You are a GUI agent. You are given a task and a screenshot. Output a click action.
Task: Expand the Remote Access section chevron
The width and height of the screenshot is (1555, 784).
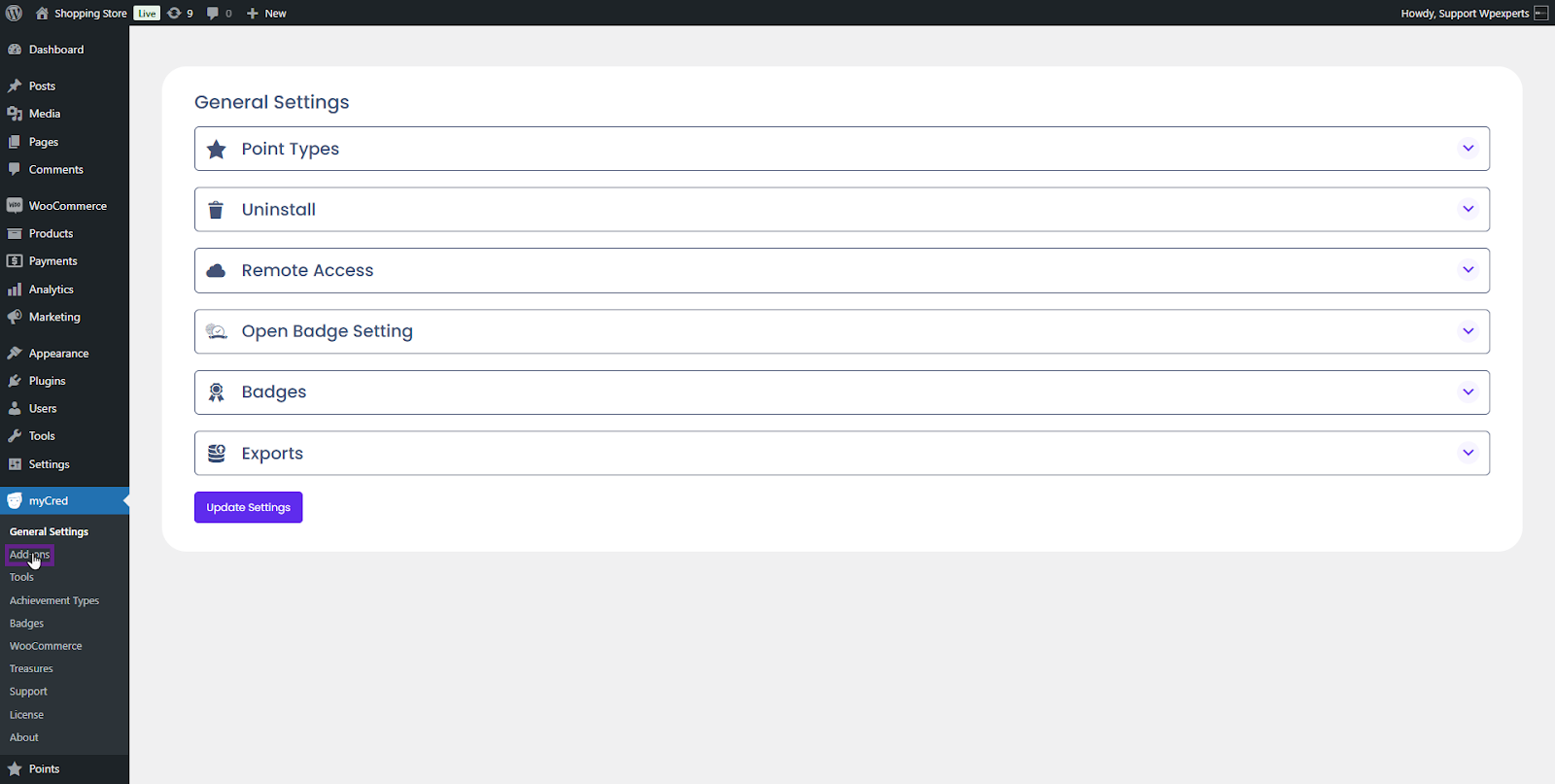click(x=1468, y=270)
